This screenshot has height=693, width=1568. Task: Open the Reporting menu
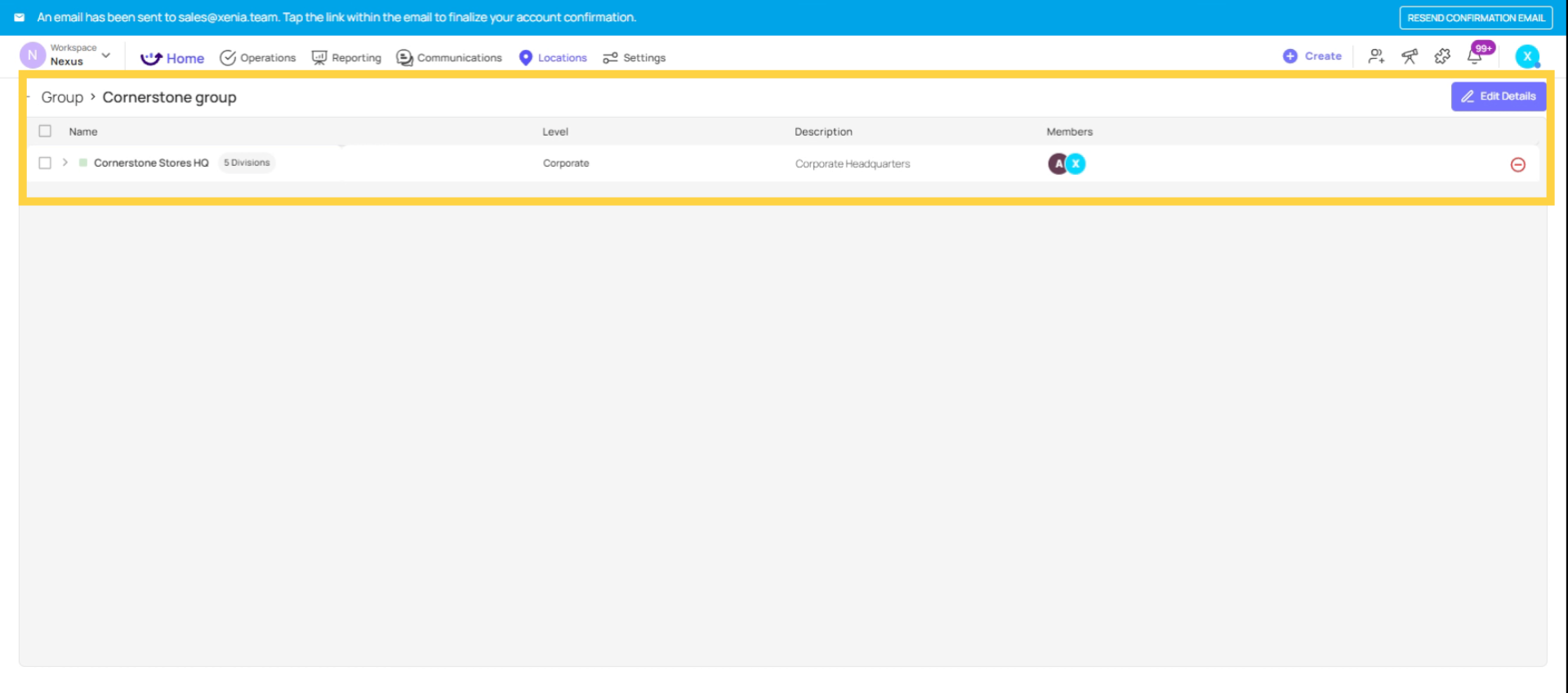pyautogui.click(x=346, y=58)
